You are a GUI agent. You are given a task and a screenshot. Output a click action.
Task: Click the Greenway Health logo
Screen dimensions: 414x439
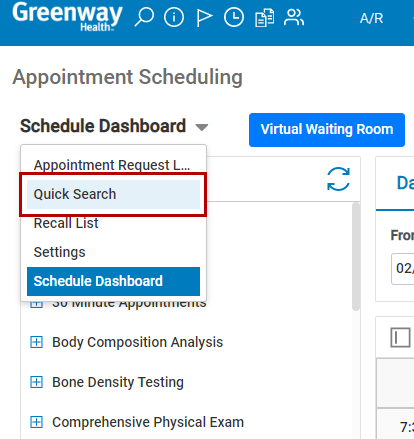pos(67,16)
